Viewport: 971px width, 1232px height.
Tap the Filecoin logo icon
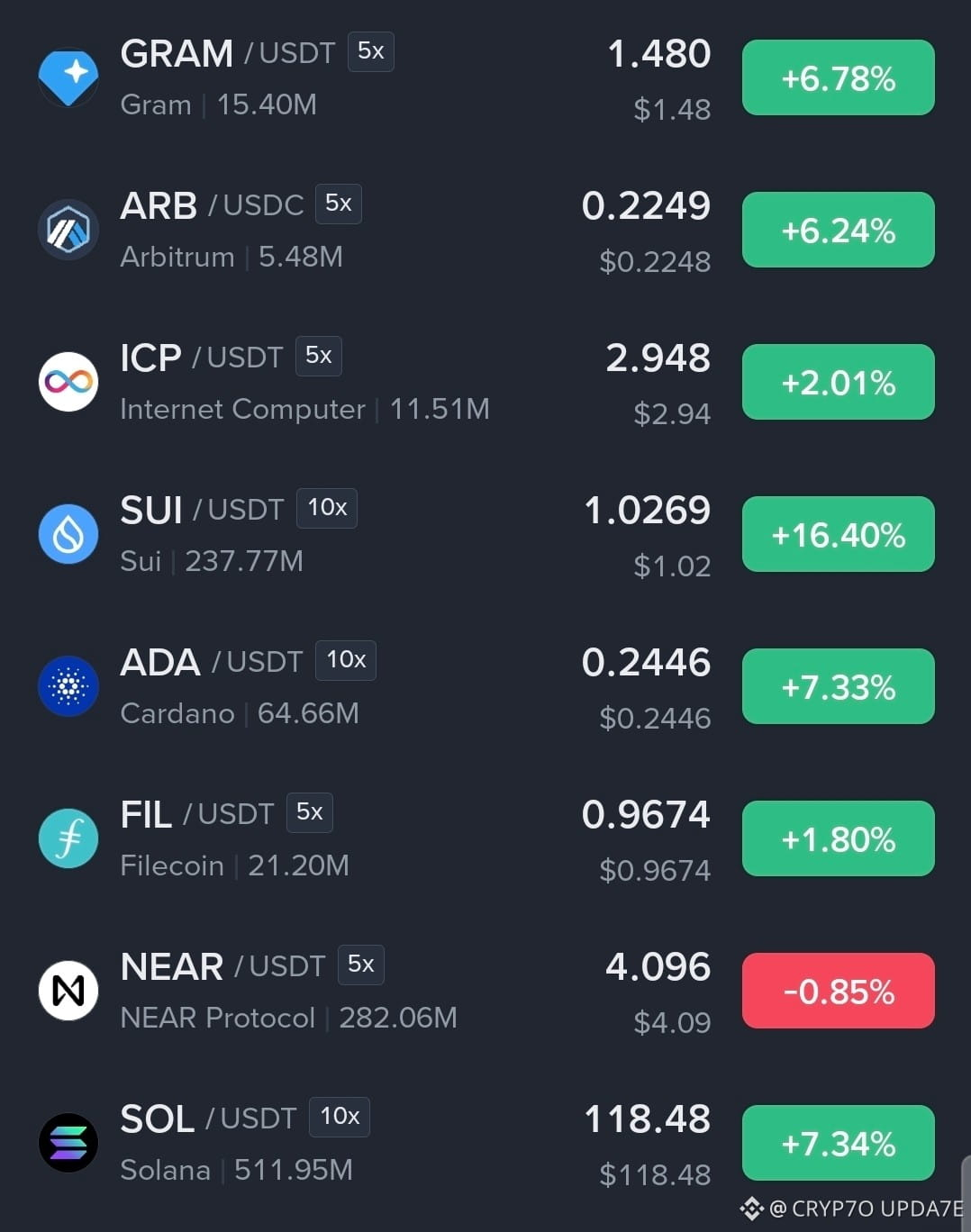(68, 838)
